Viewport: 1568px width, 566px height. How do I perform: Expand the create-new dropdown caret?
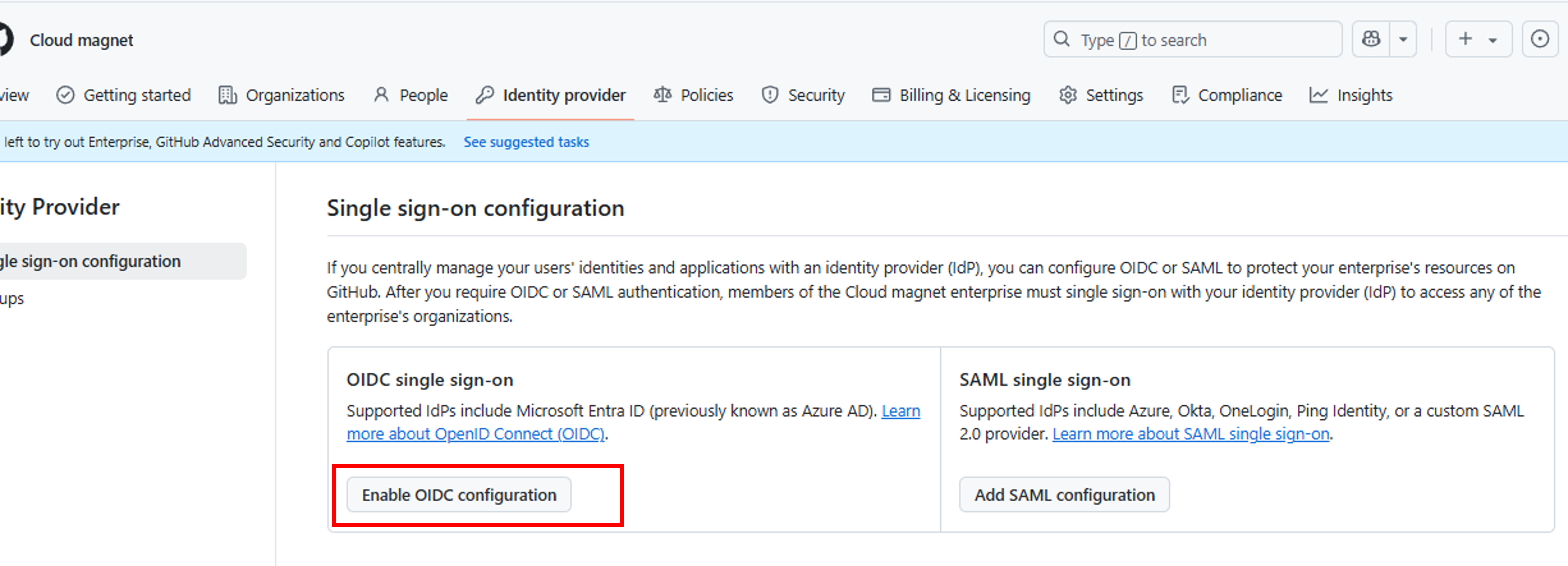point(1492,41)
